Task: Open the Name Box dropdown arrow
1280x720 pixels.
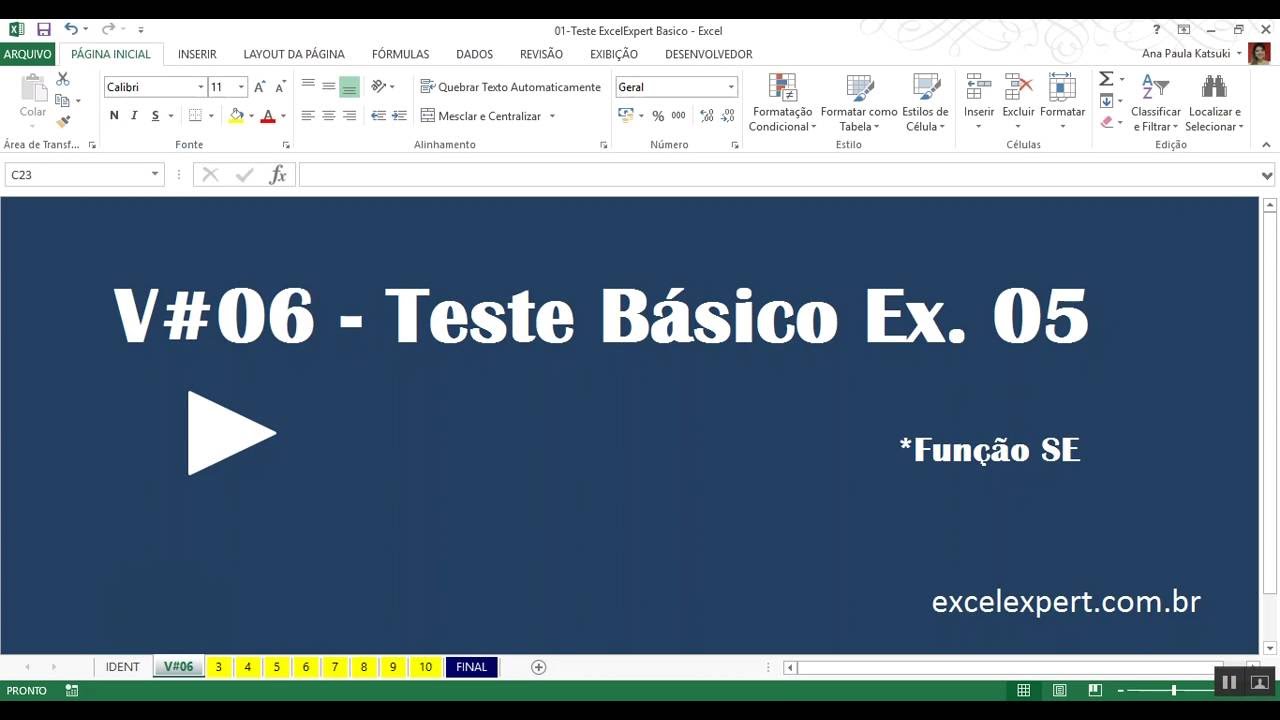Action: tap(155, 175)
